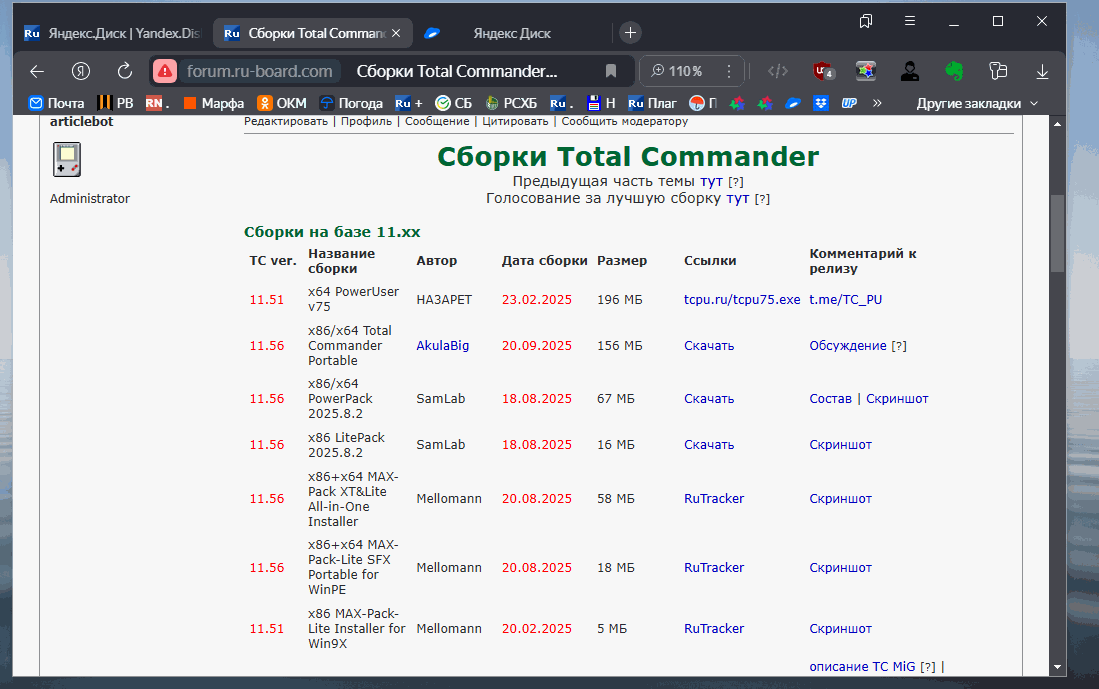Click the uBlock Origin extension icon
1099x689 pixels.
tap(825, 71)
